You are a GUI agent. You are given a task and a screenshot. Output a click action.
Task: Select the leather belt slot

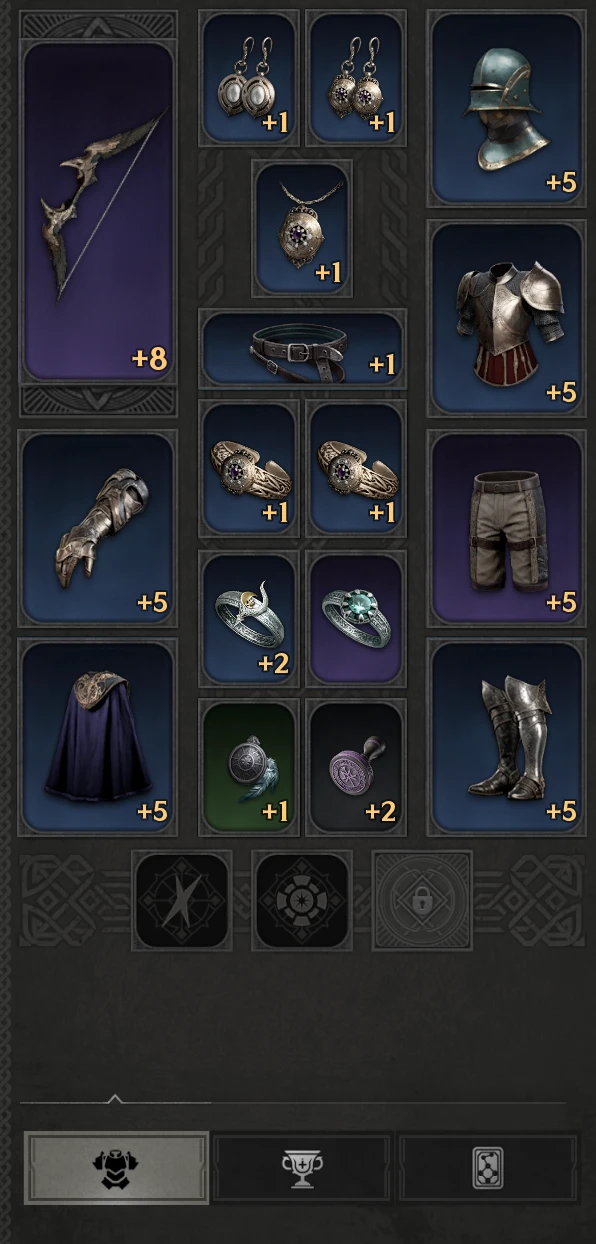[303, 348]
